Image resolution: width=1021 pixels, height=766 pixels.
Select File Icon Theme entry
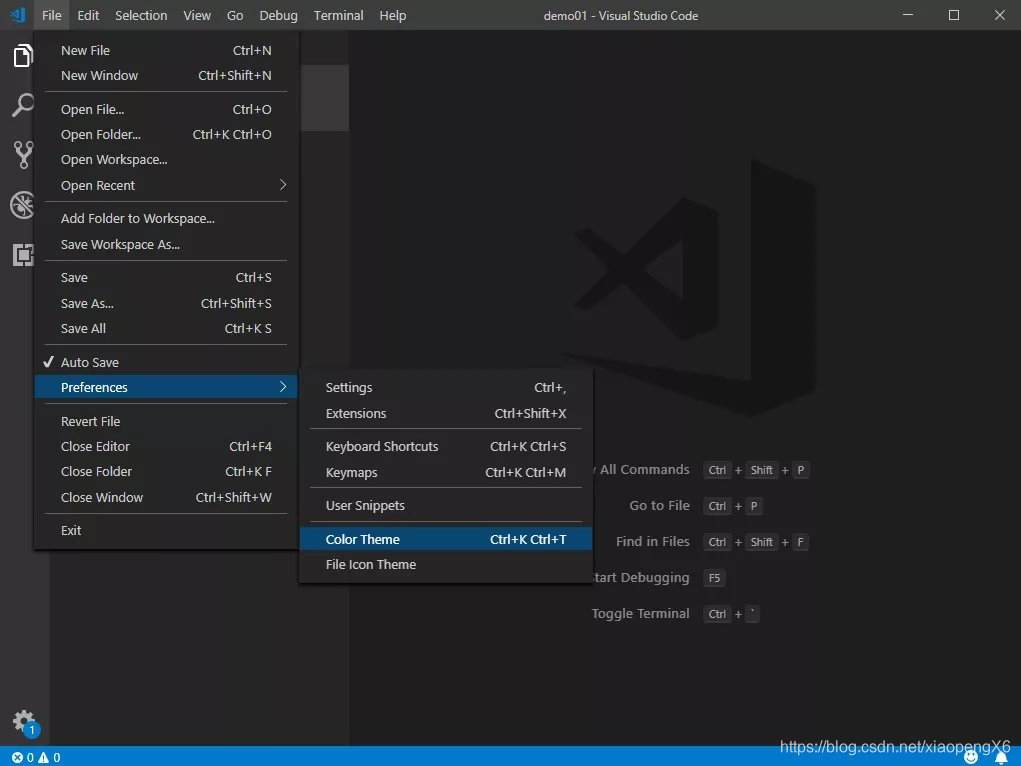click(445, 565)
